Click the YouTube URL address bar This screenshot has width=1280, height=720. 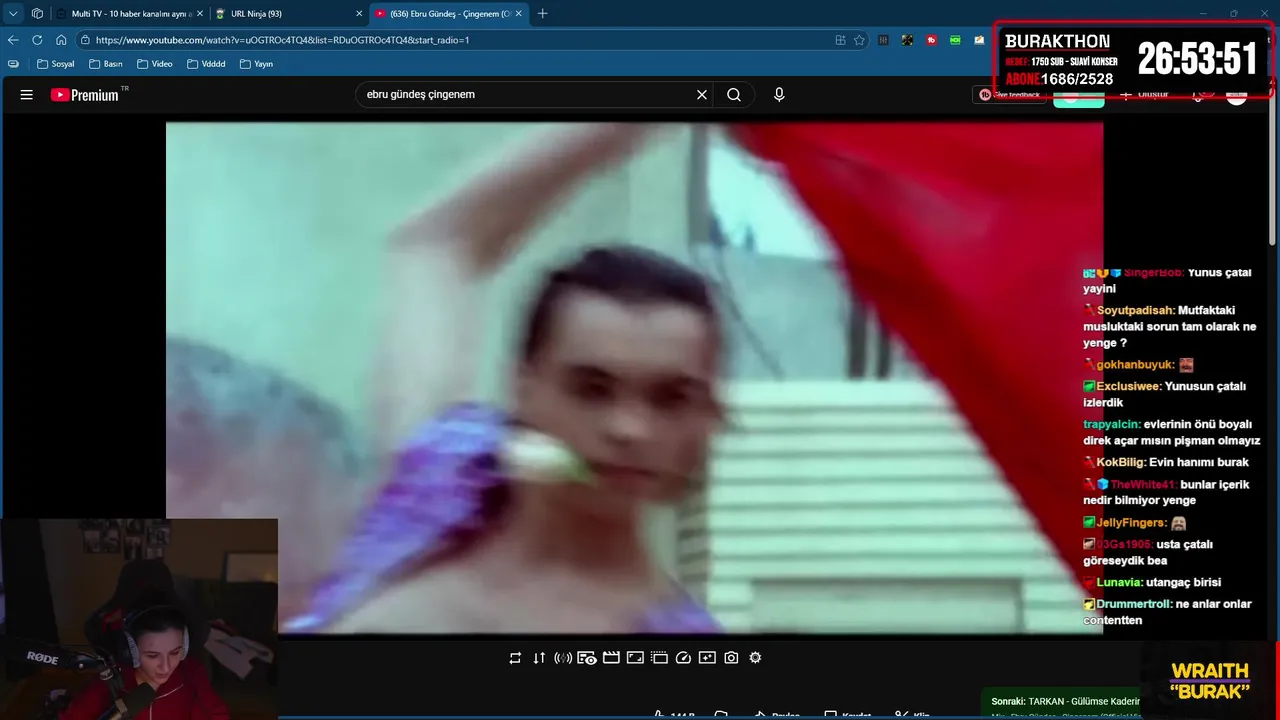pyautogui.click(x=450, y=40)
